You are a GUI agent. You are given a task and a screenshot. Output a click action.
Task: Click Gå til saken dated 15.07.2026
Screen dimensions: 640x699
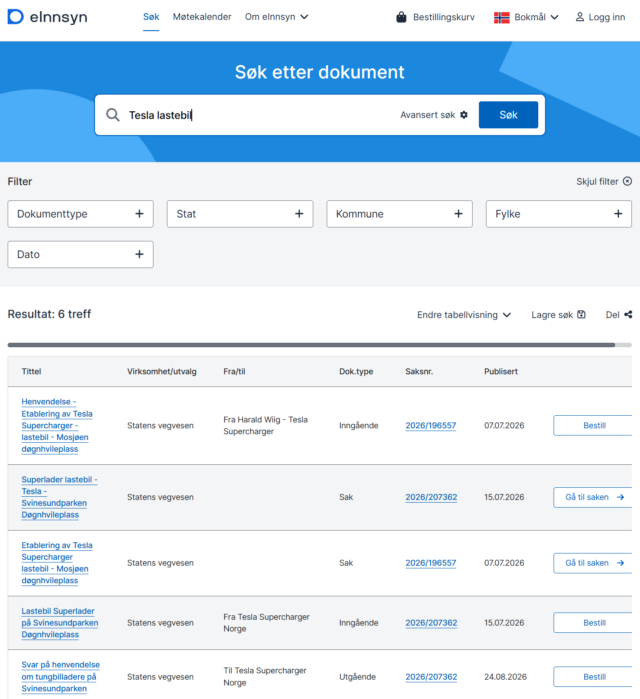(593, 497)
